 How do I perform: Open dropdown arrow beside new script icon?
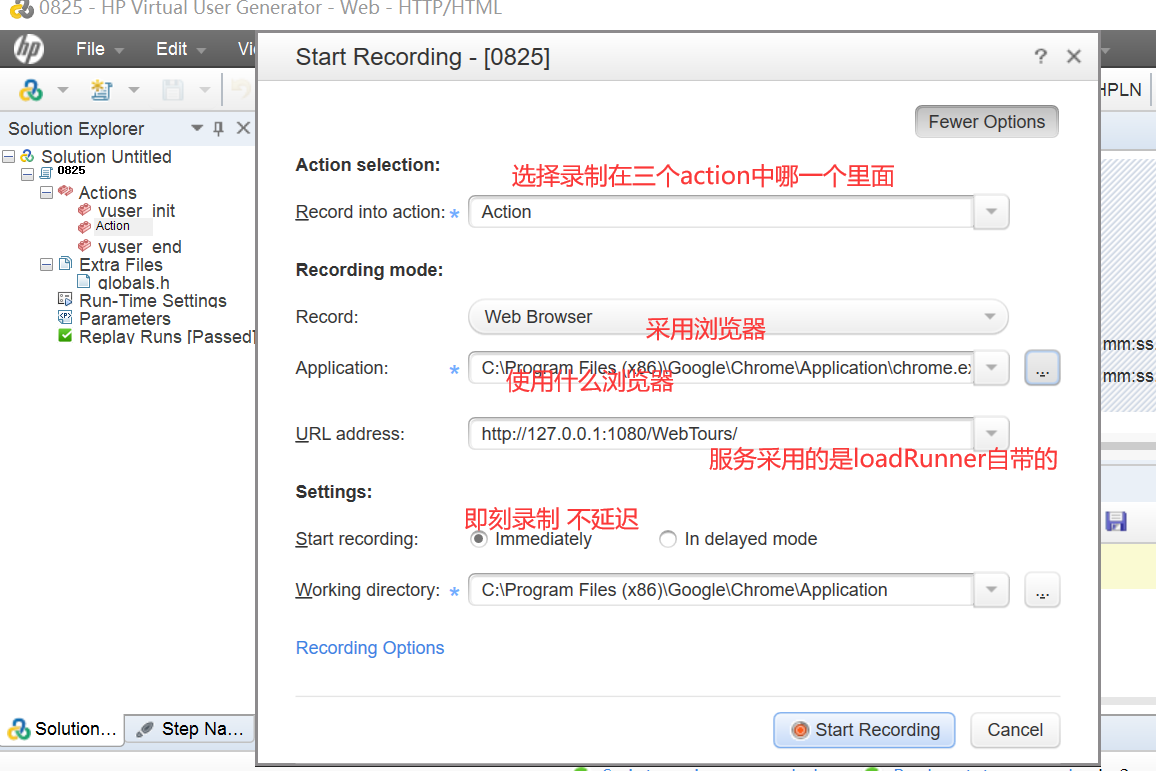(x=63, y=90)
